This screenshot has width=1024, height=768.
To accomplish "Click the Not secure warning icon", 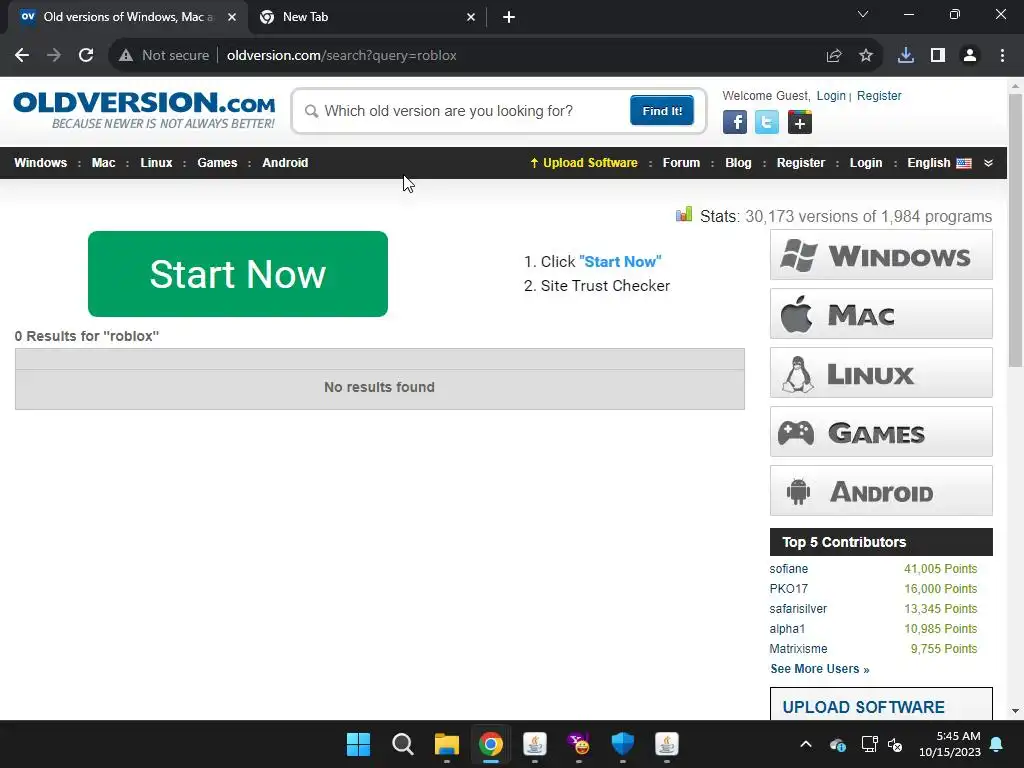I will click(126, 56).
